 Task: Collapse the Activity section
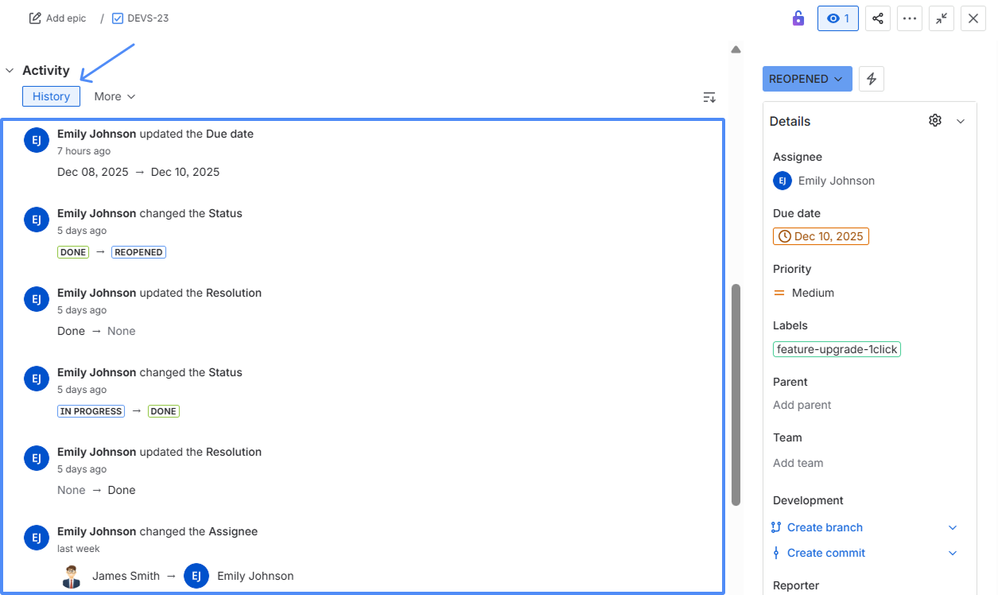(9, 70)
